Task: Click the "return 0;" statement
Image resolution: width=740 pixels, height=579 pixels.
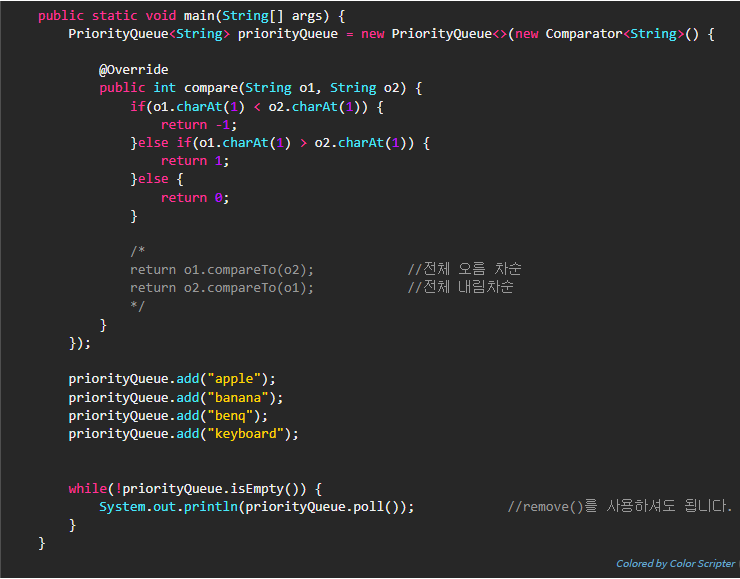Action: coord(195,198)
